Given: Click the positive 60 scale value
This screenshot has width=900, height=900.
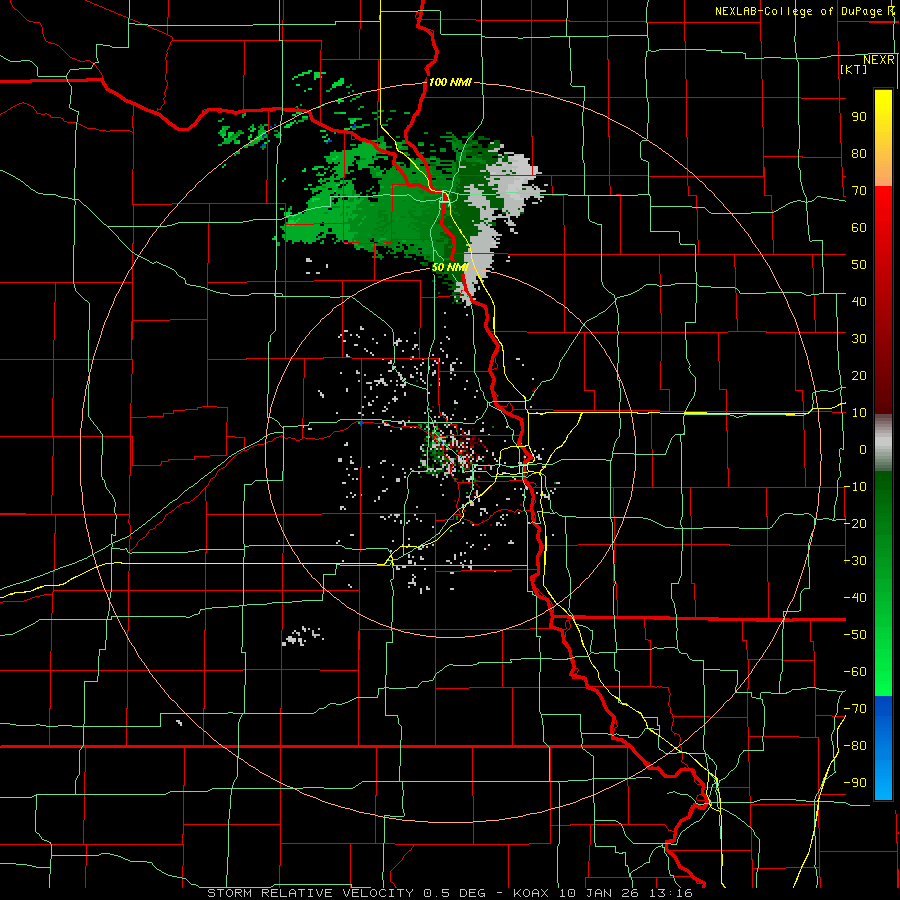Looking at the screenshot, I should click(859, 227).
